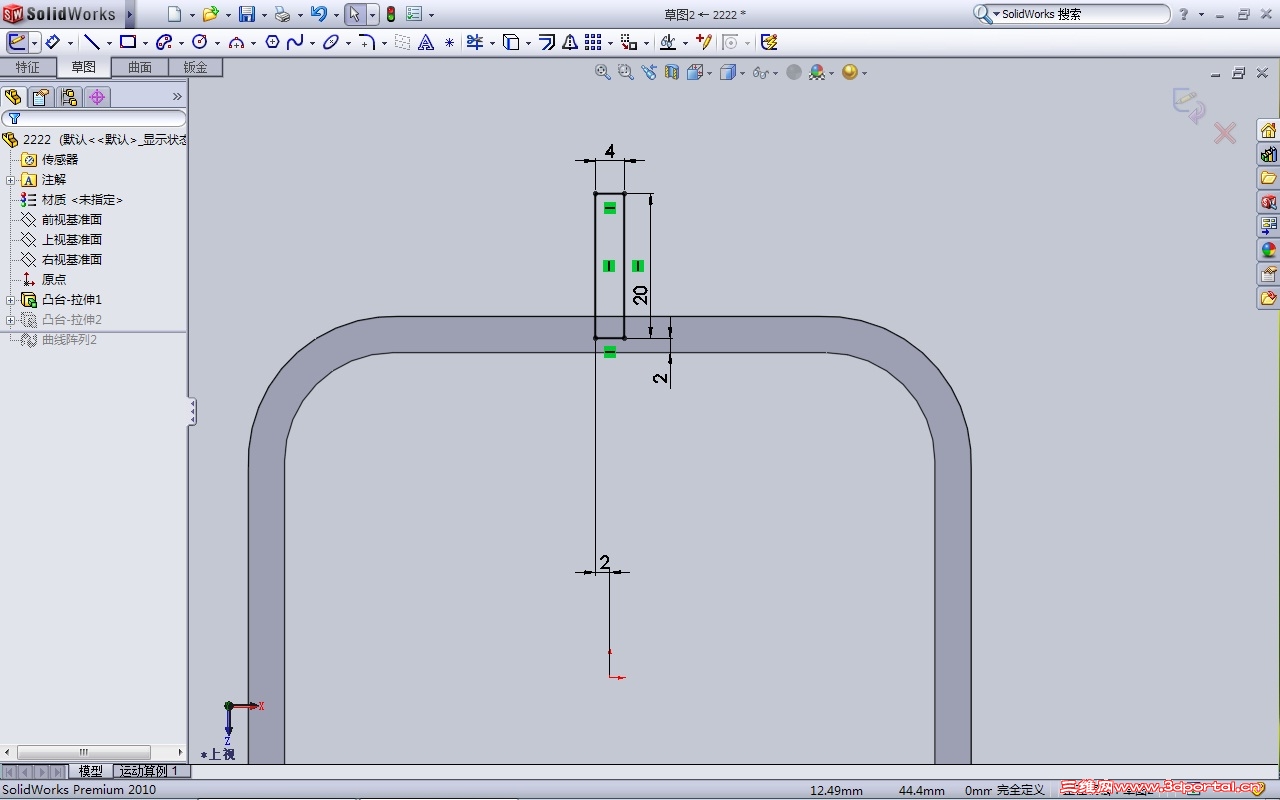Switch to the 草图 tab
This screenshot has height=800, width=1280.
click(83, 67)
